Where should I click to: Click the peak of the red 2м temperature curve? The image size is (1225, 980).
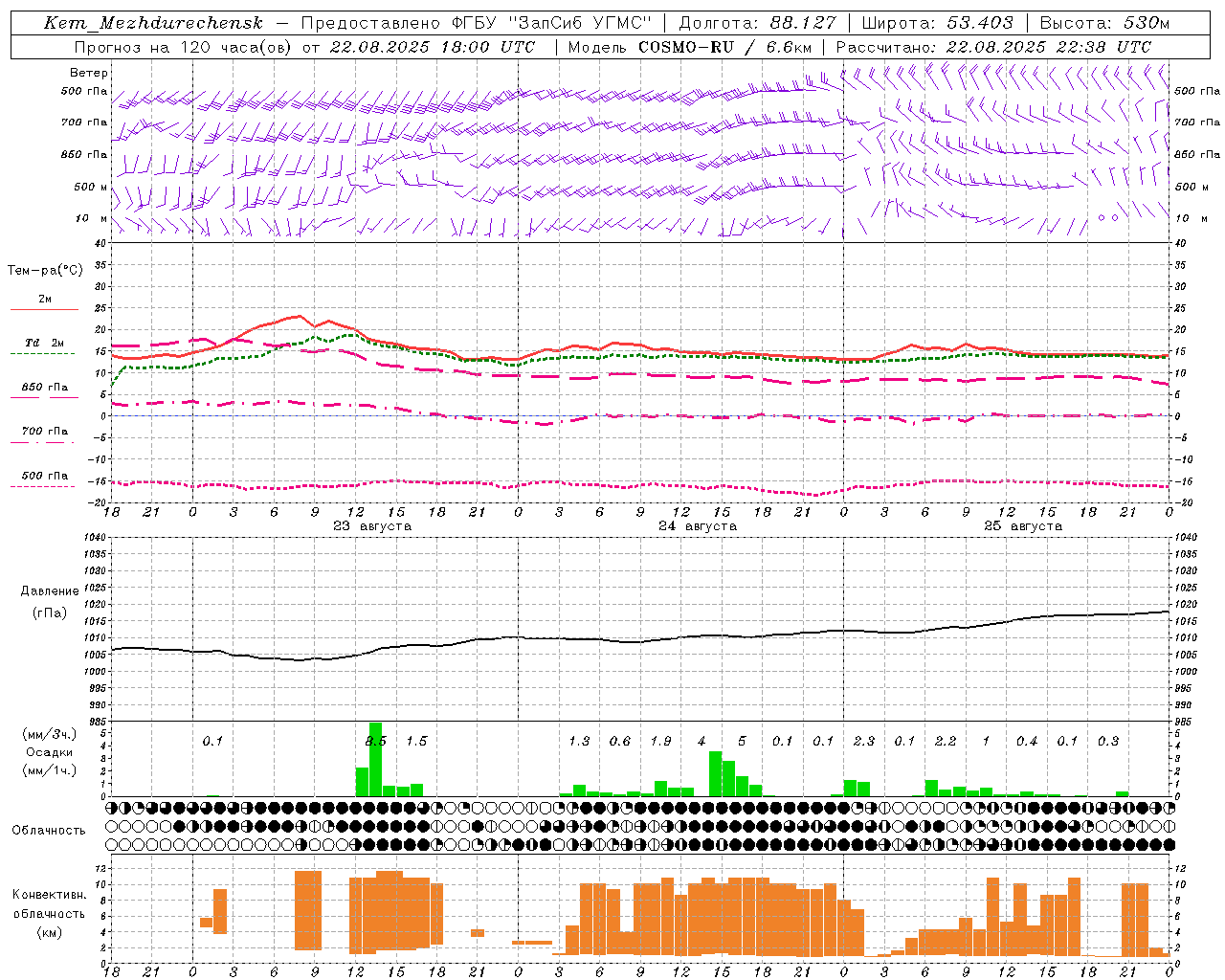click(299, 316)
